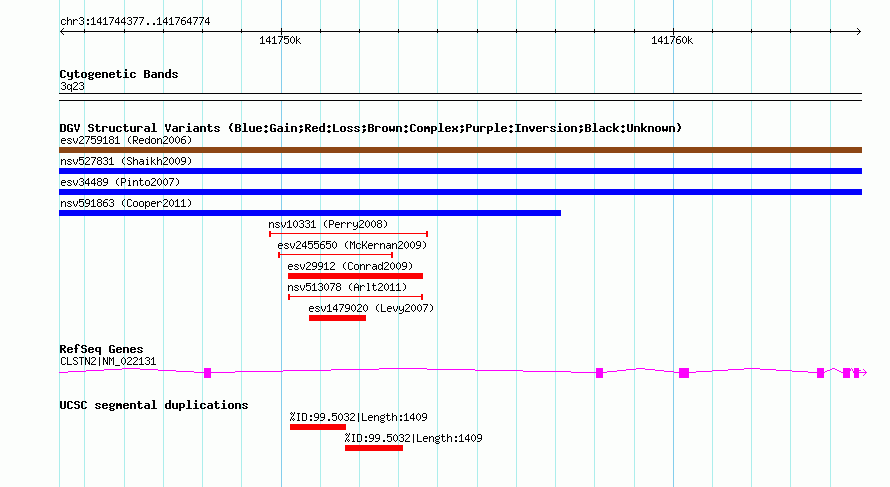
Task: Click the 3q23 cytogenetic band label
Action: click(x=72, y=86)
